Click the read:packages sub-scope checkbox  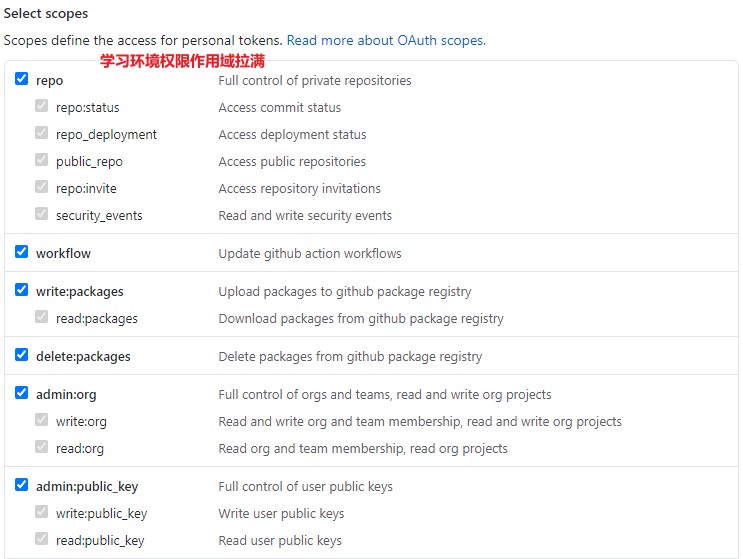(42, 316)
